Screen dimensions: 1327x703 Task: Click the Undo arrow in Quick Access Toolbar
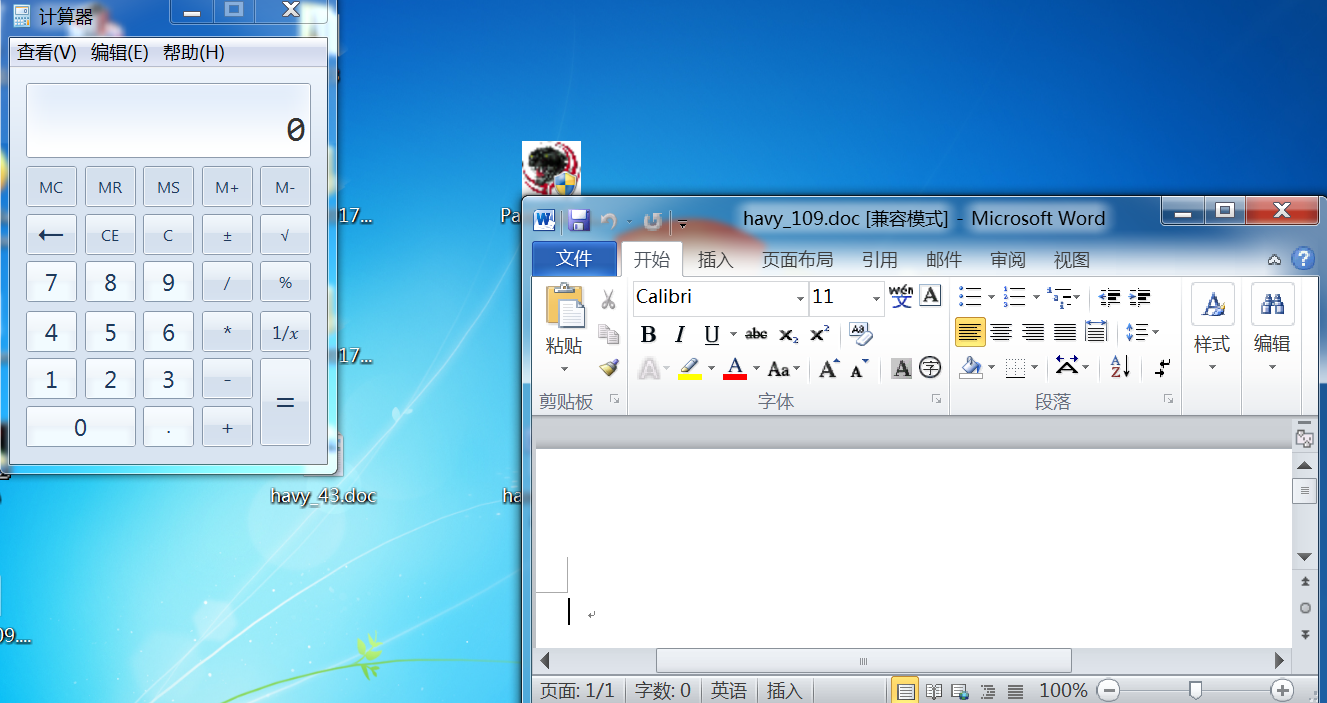point(608,221)
